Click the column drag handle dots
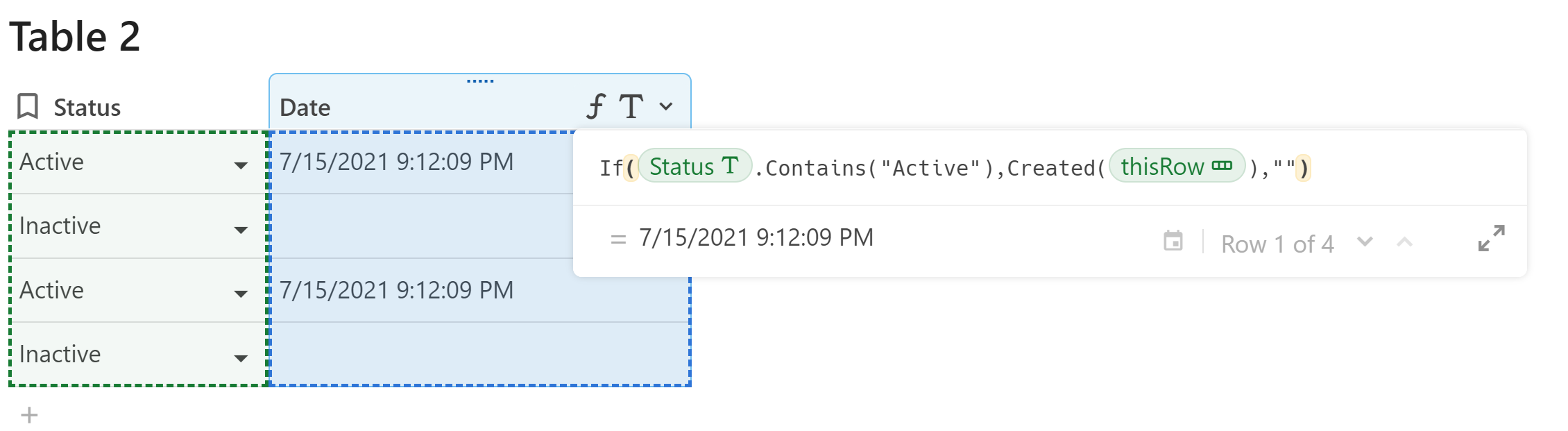The image size is (1568, 431). [480, 81]
